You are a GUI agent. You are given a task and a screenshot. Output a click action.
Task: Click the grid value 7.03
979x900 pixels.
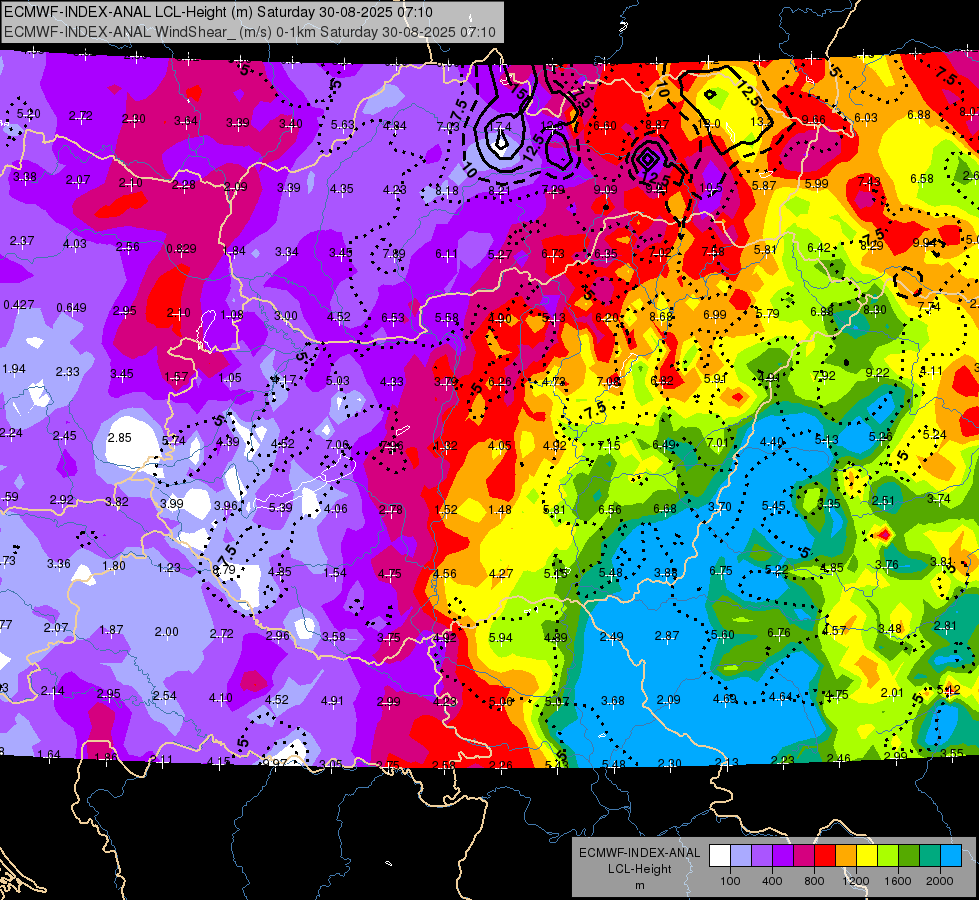448,127
